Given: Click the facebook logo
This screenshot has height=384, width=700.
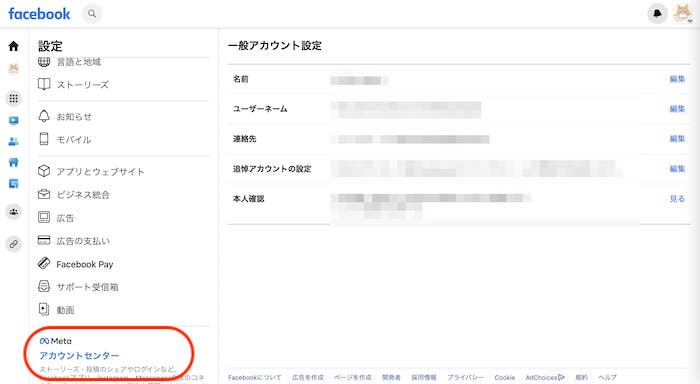Looking at the screenshot, I should [x=39, y=14].
